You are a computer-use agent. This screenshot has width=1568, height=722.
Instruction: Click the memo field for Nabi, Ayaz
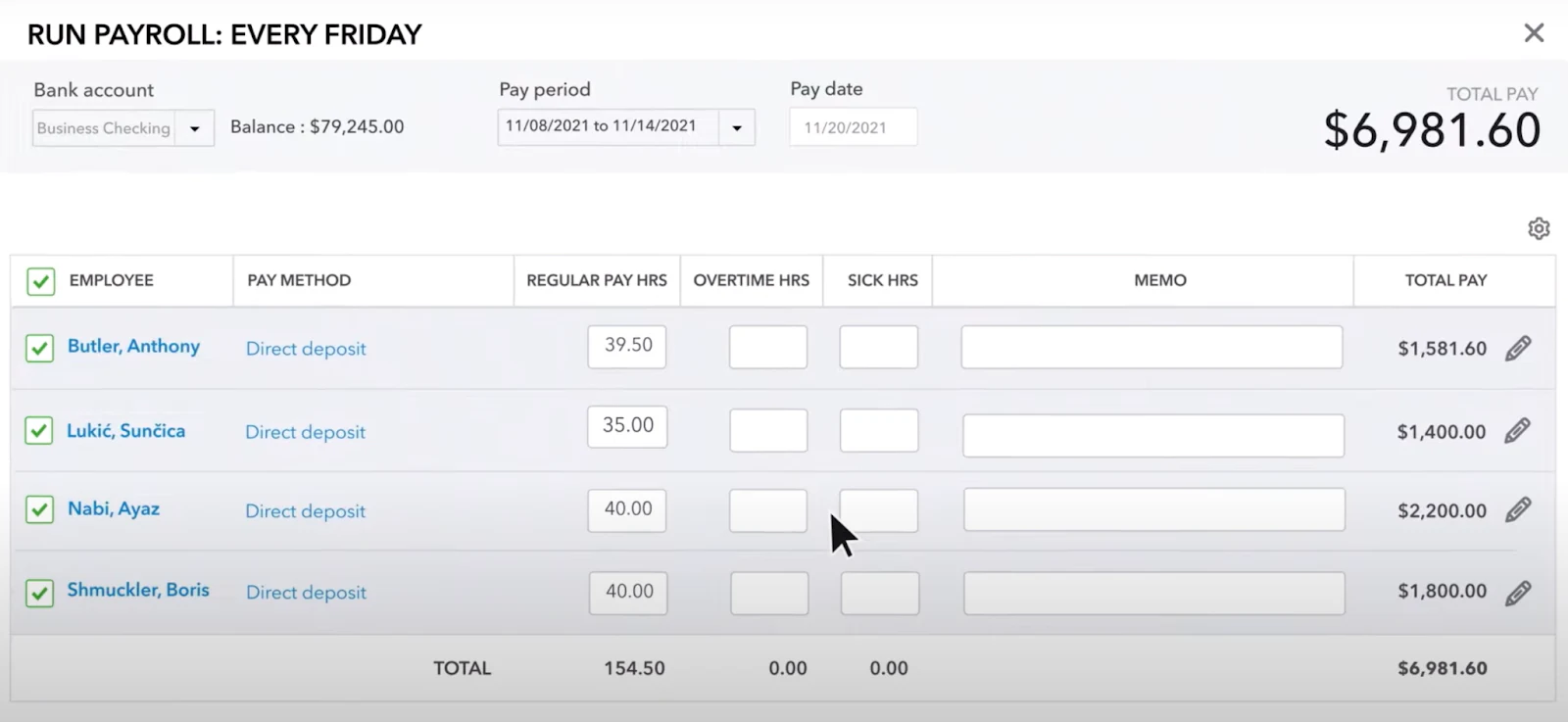(1154, 510)
